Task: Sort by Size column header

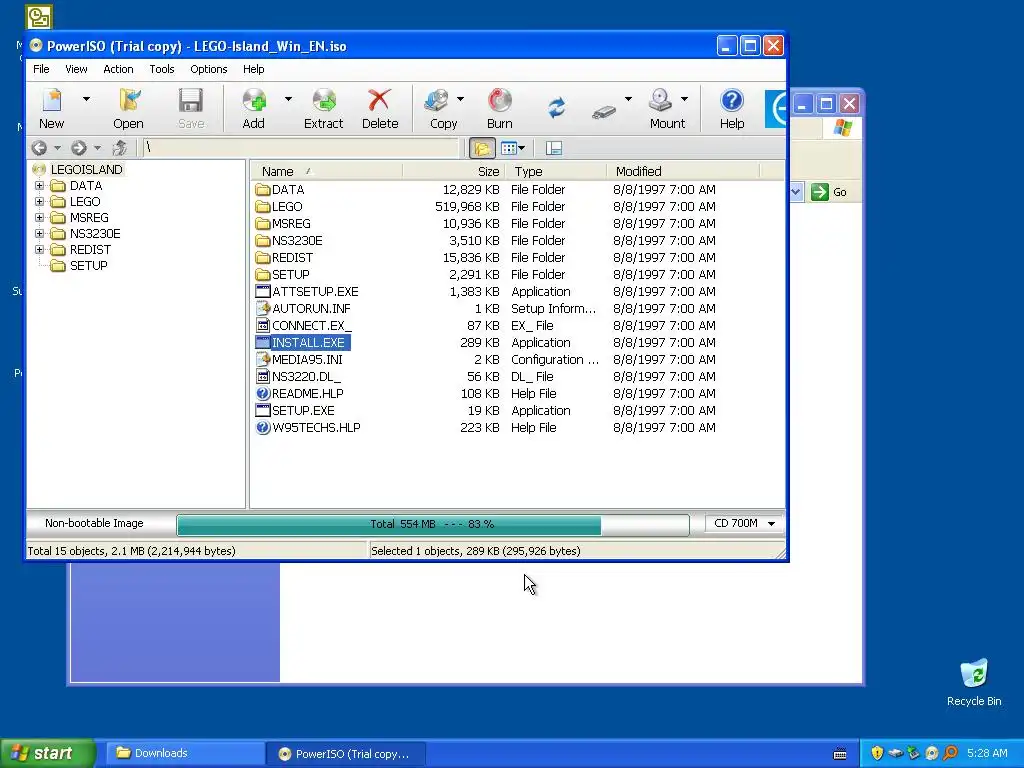Action: [x=454, y=172]
